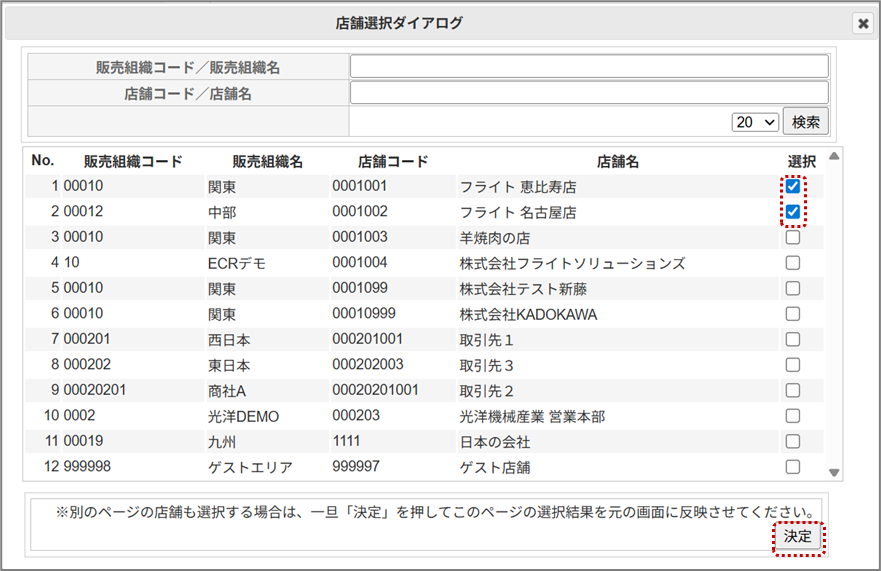Viewport: 881px width, 571px height.
Task: Select the 羊焼肉の店 checkbox
Action: [x=793, y=238]
